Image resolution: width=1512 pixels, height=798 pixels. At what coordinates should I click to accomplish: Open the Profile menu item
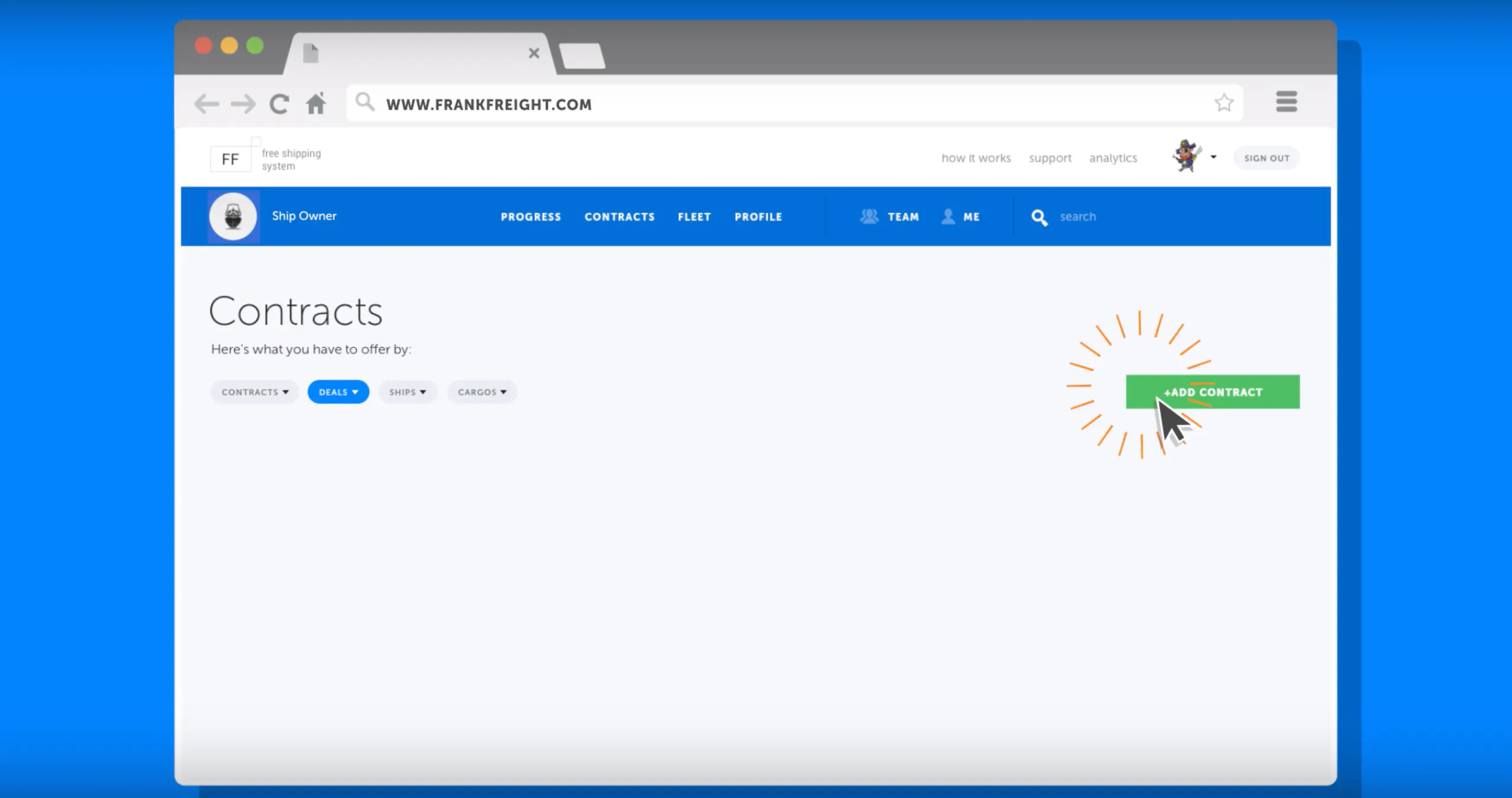(758, 217)
